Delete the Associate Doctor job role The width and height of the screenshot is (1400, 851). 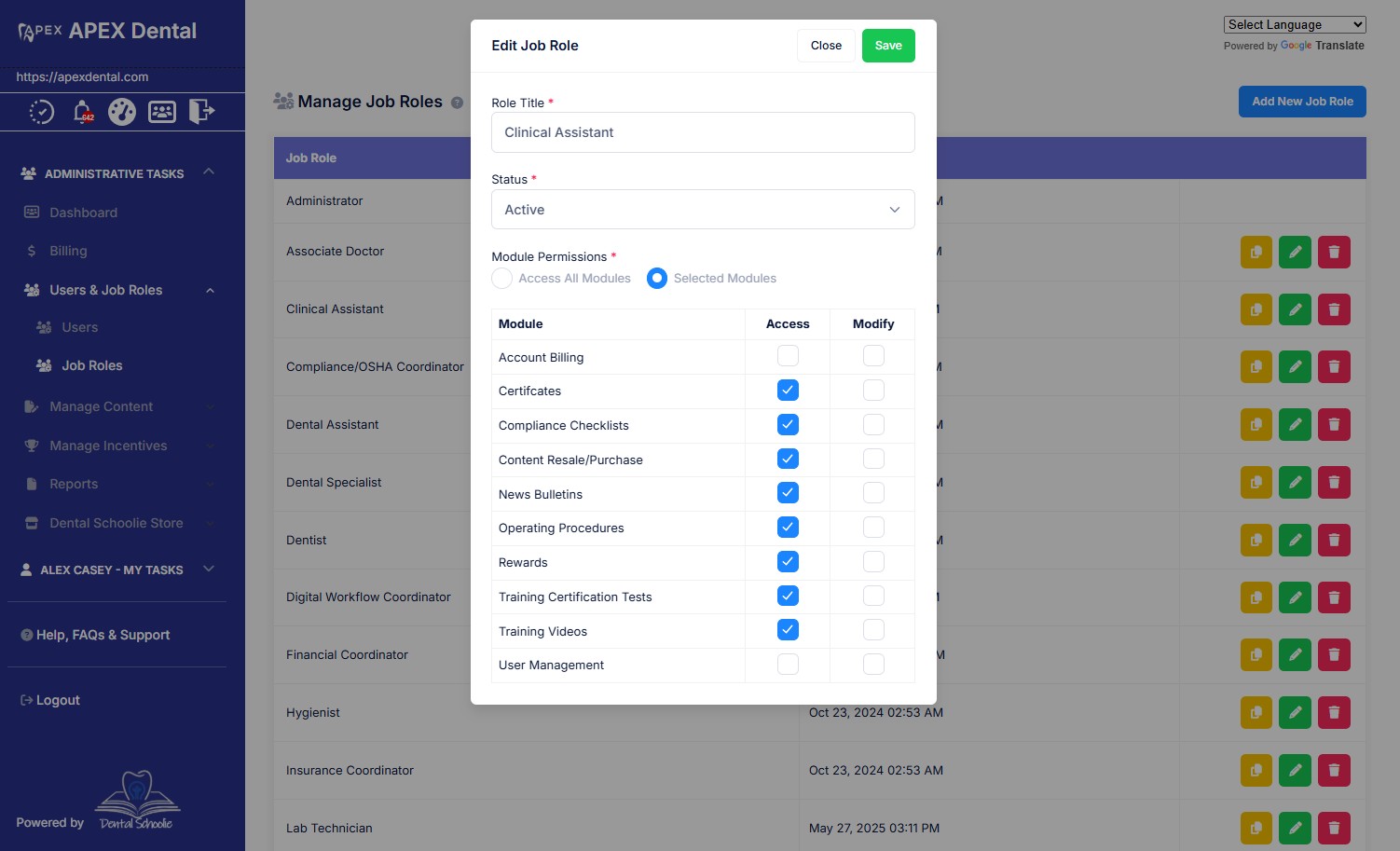(x=1335, y=252)
